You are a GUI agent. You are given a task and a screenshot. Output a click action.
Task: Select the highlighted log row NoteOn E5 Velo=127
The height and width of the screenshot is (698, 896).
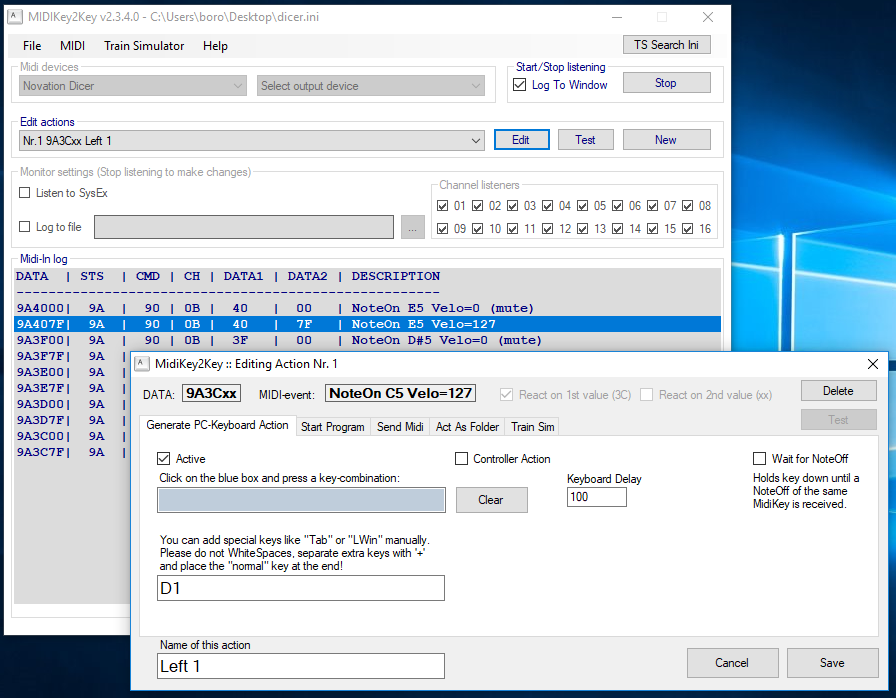367,324
